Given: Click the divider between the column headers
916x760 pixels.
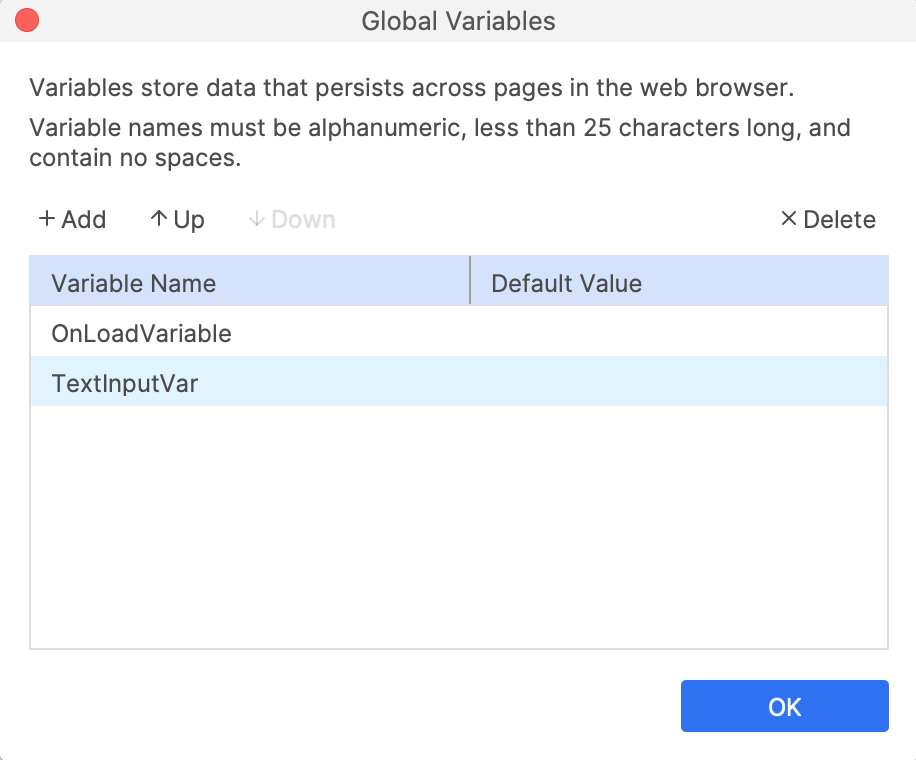Looking at the screenshot, I should coord(470,281).
